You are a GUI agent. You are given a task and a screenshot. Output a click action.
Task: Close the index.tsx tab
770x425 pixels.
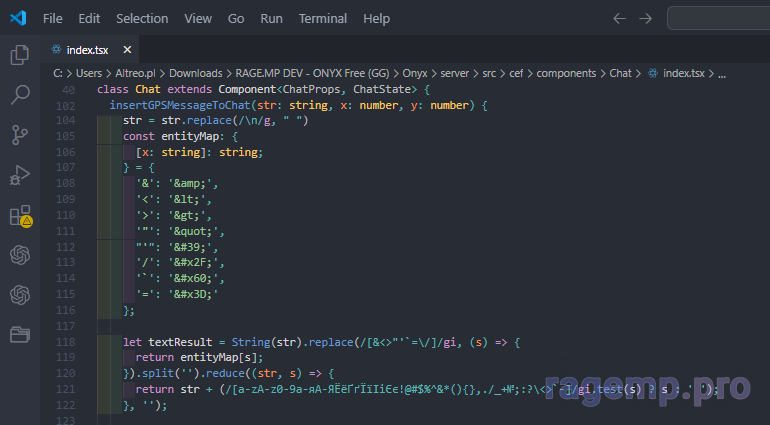(128, 49)
